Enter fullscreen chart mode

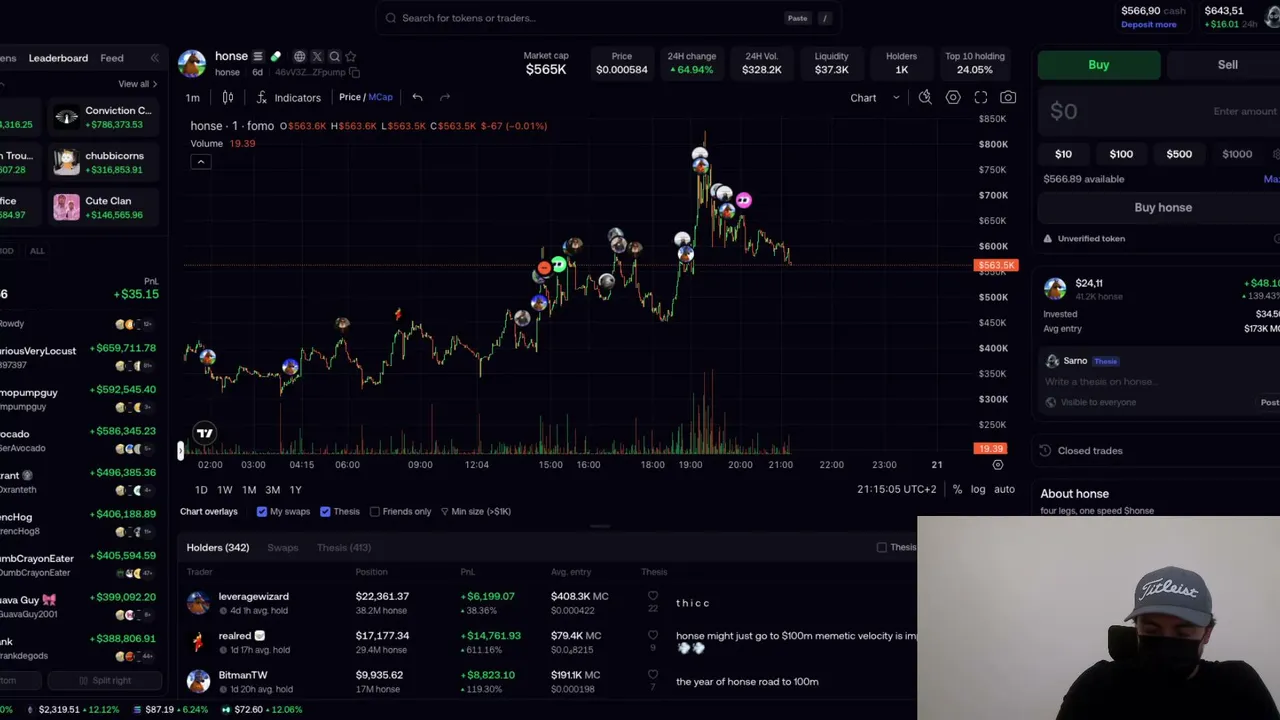pos(981,97)
